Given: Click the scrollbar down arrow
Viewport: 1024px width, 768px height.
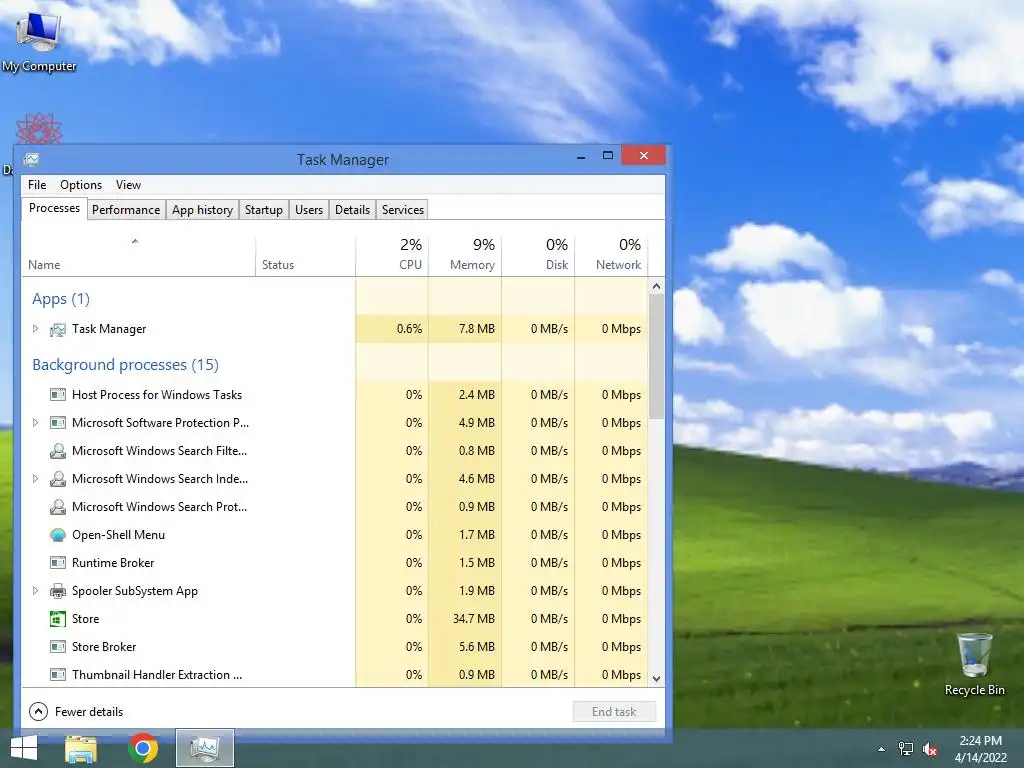Looking at the screenshot, I should (656, 679).
